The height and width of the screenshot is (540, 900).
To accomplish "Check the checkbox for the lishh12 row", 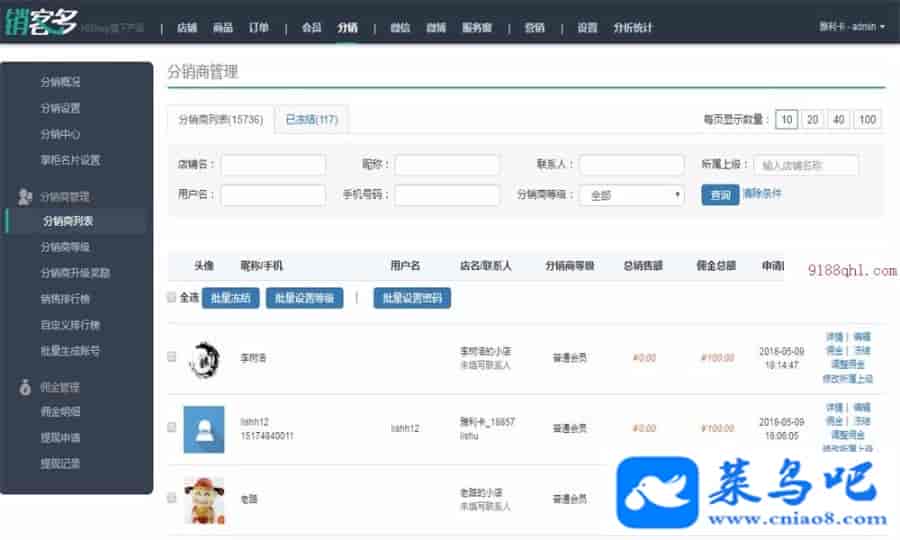I will (x=171, y=427).
